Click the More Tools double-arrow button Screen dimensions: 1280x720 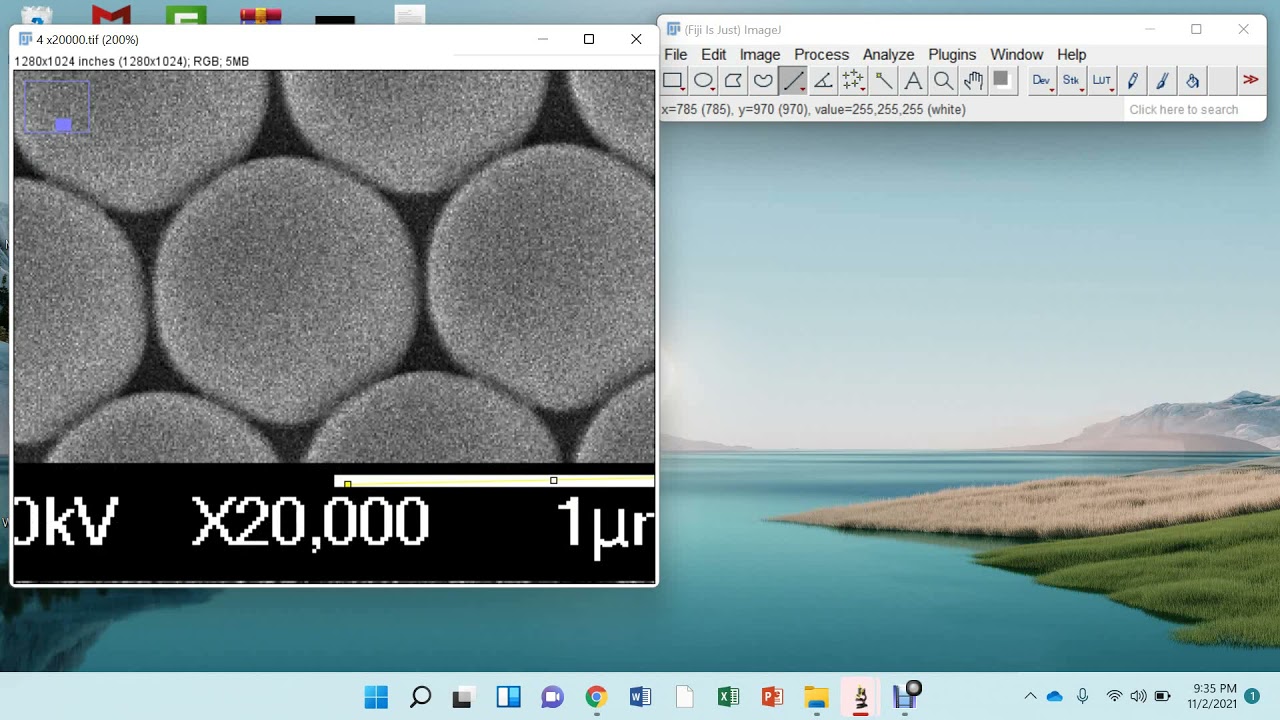(1251, 81)
